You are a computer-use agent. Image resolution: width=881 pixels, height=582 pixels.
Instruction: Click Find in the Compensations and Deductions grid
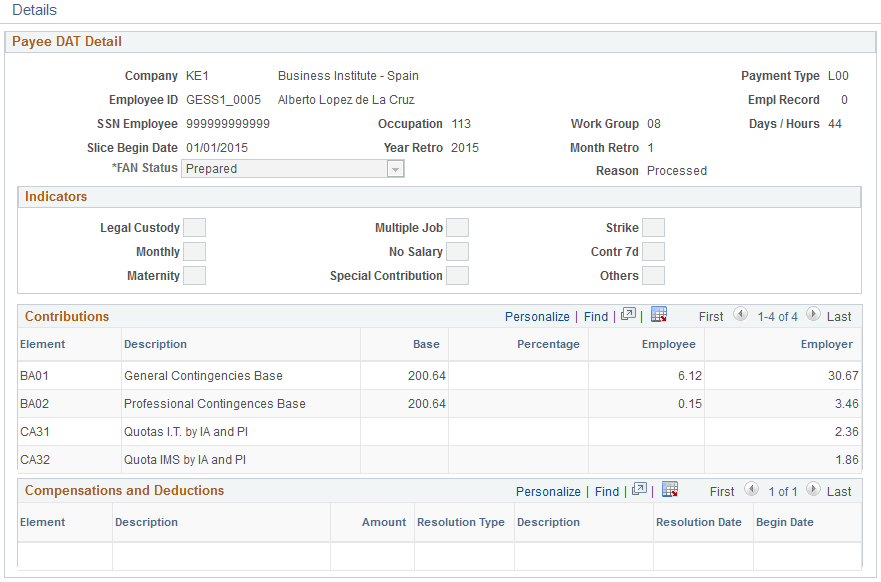tap(607, 490)
